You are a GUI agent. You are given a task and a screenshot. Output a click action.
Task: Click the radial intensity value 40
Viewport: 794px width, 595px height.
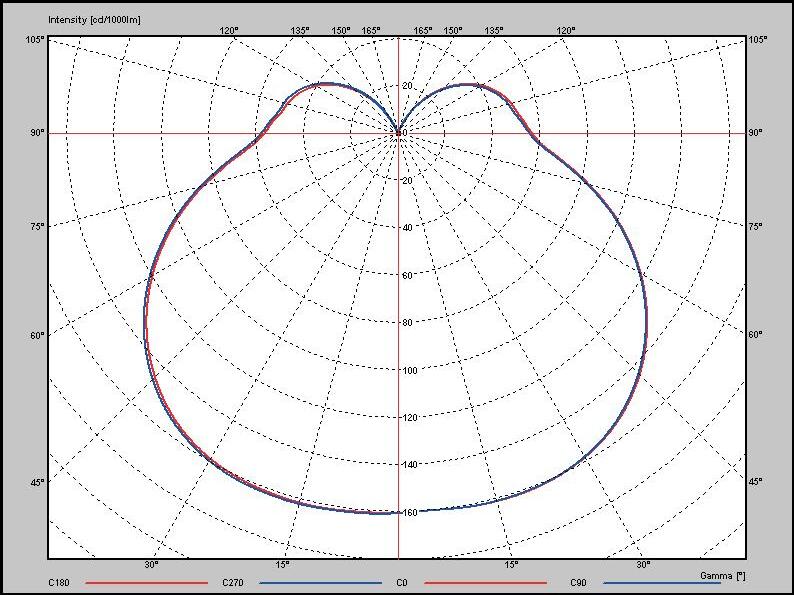407,228
